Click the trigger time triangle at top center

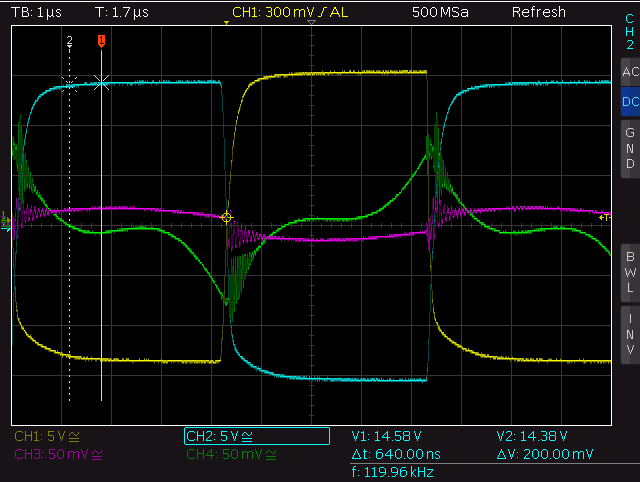pyautogui.click(x=311, y=22)
